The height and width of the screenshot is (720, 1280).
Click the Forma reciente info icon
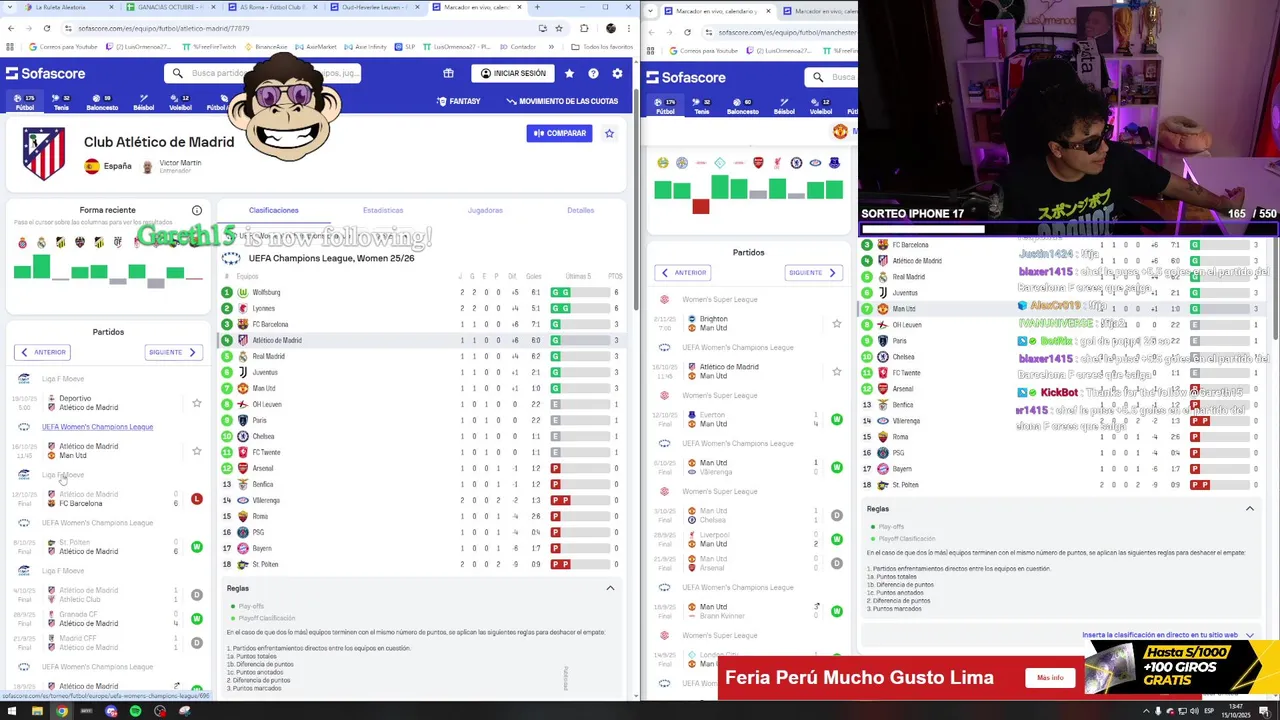[x=197, y=210]
